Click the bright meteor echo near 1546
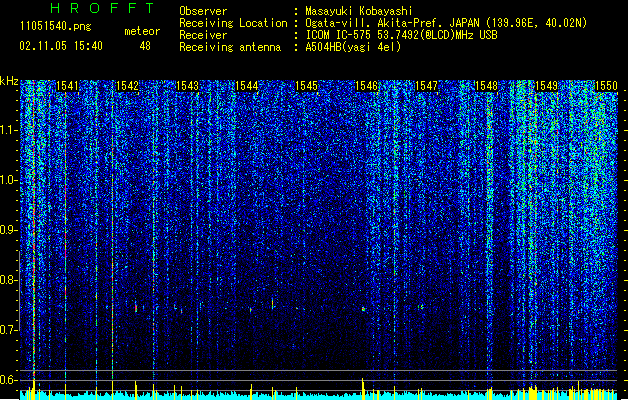The width and height of the screenshot is (629, 400). pos(363,309)
